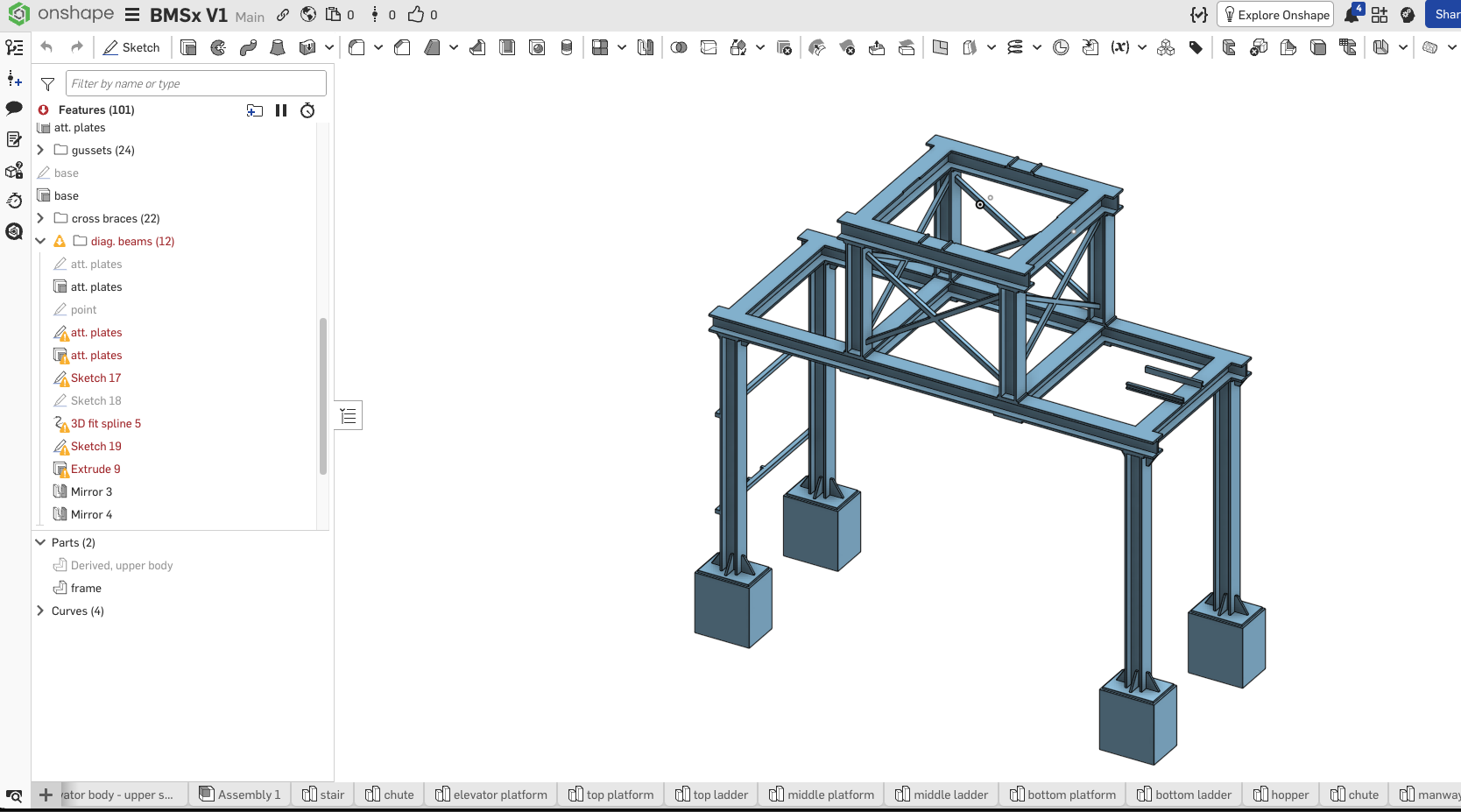Viewport: 1461px width, 812px height.
Task: Click the Filter by name field
Action: click(195, 83)
